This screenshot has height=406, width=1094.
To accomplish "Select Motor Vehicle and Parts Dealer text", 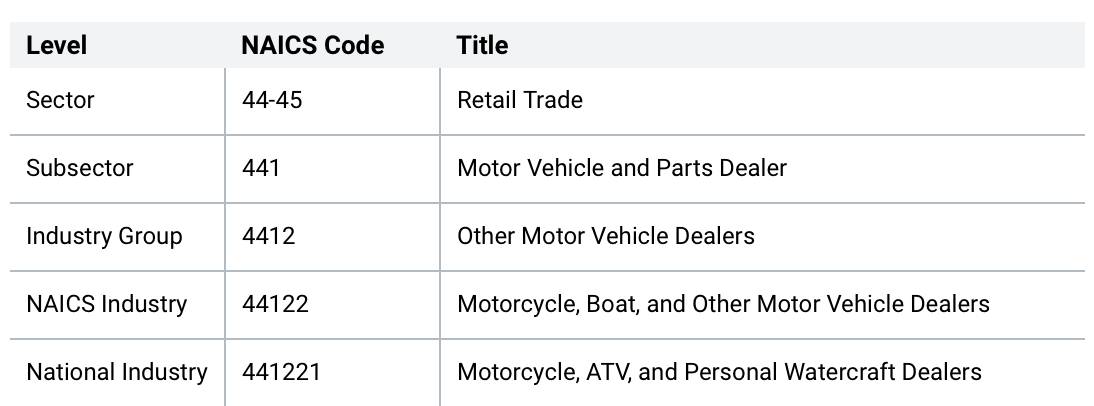I will click(x=622, y=168).
